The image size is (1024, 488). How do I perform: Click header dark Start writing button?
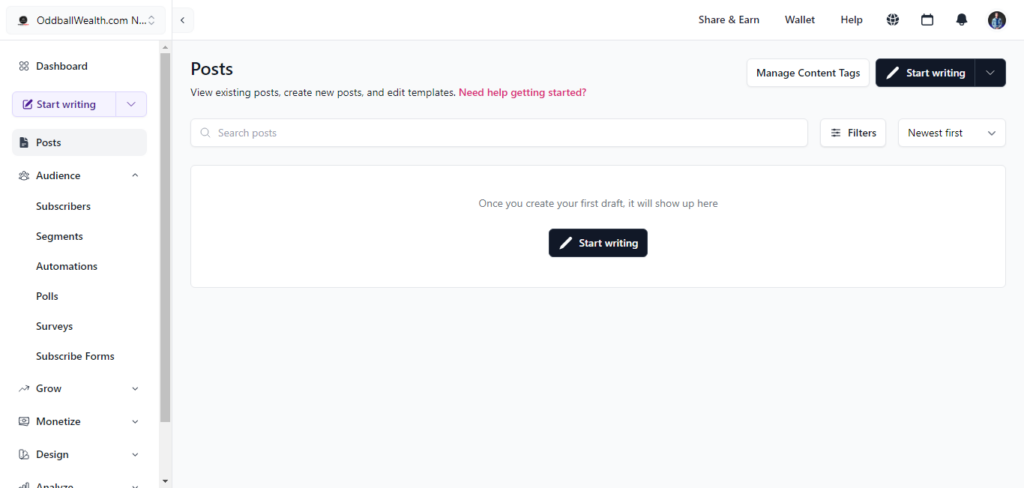[x=925, y=73]
